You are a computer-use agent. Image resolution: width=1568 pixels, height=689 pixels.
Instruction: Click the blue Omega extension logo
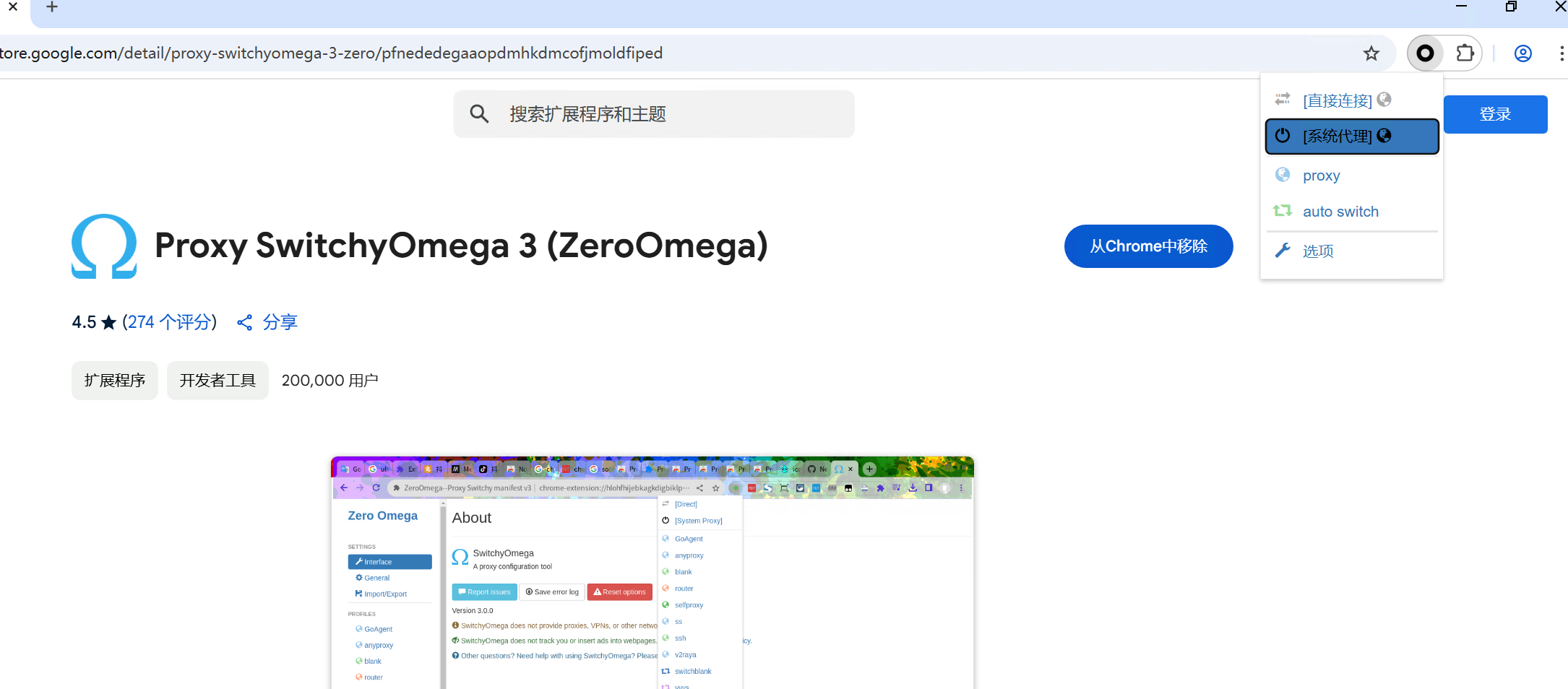(x=104, y=246)
